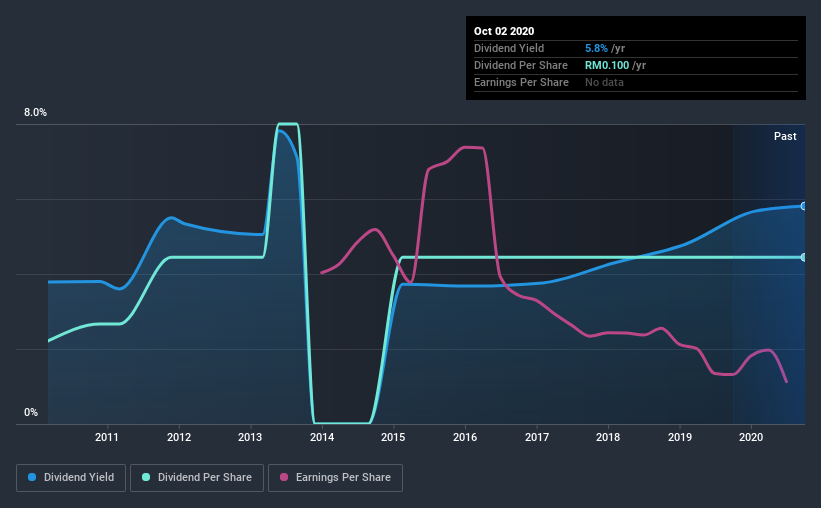Viewport: 821px width, 508px height.
Task: Select the 2019 label on time axis
Action: [x=680, y=437]
